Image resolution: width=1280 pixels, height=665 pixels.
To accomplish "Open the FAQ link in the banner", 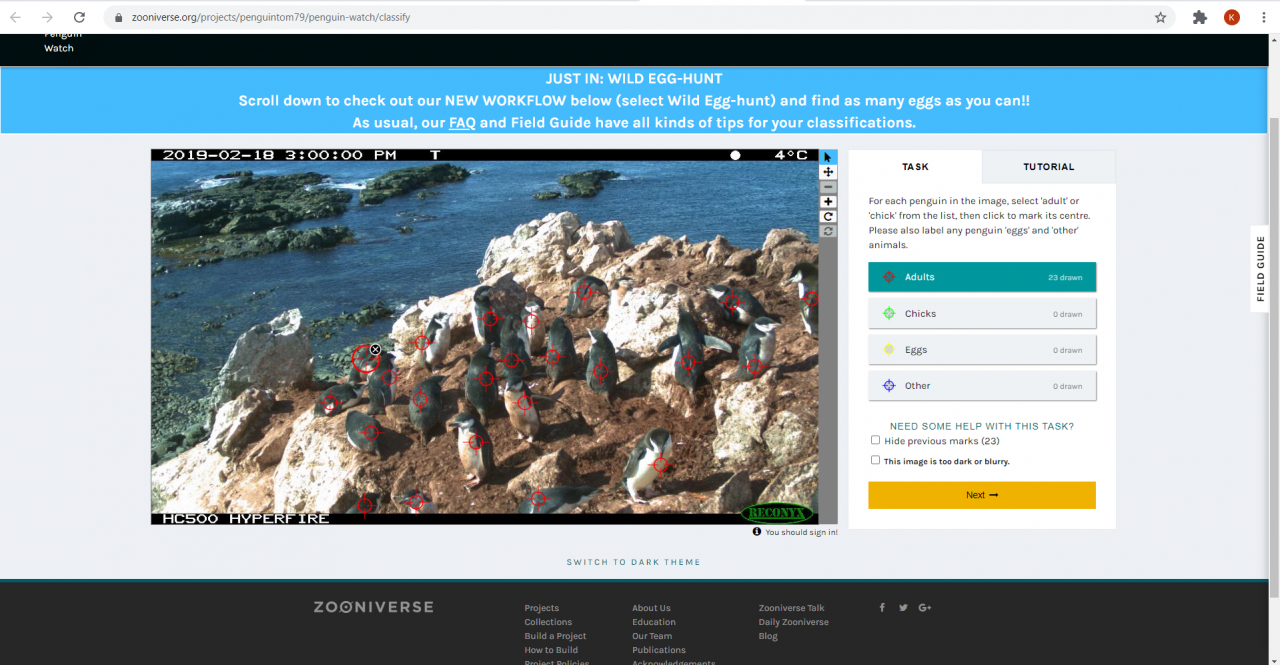I will click(462, 123).
